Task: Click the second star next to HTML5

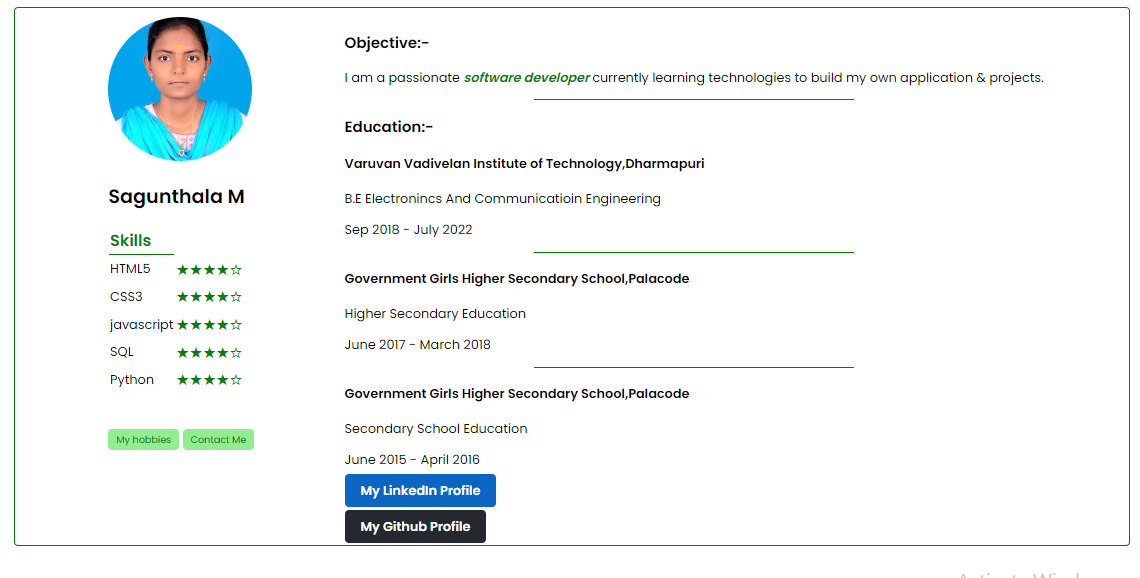Action: coord(197,269)
